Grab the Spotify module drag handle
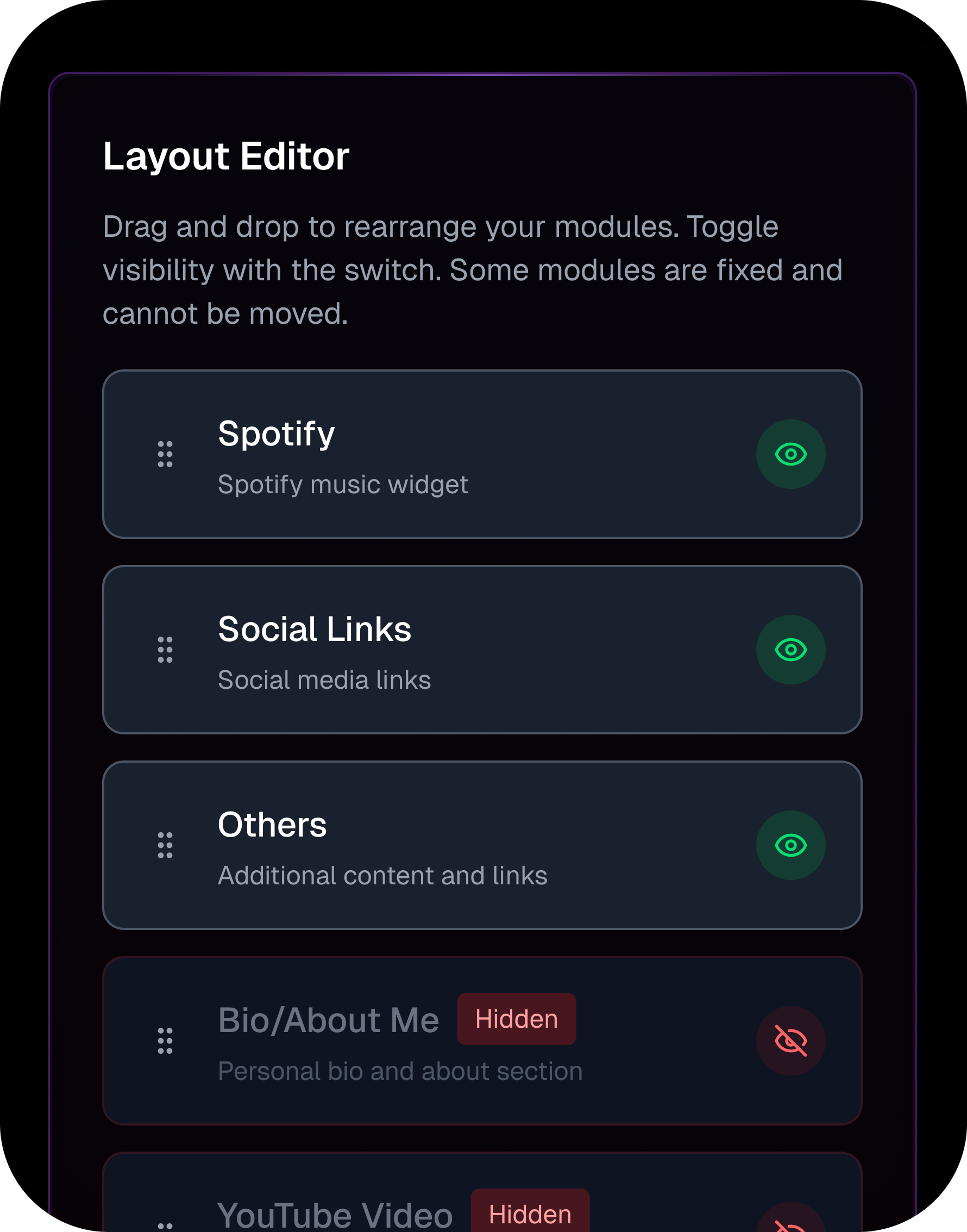 coord(165,454)
